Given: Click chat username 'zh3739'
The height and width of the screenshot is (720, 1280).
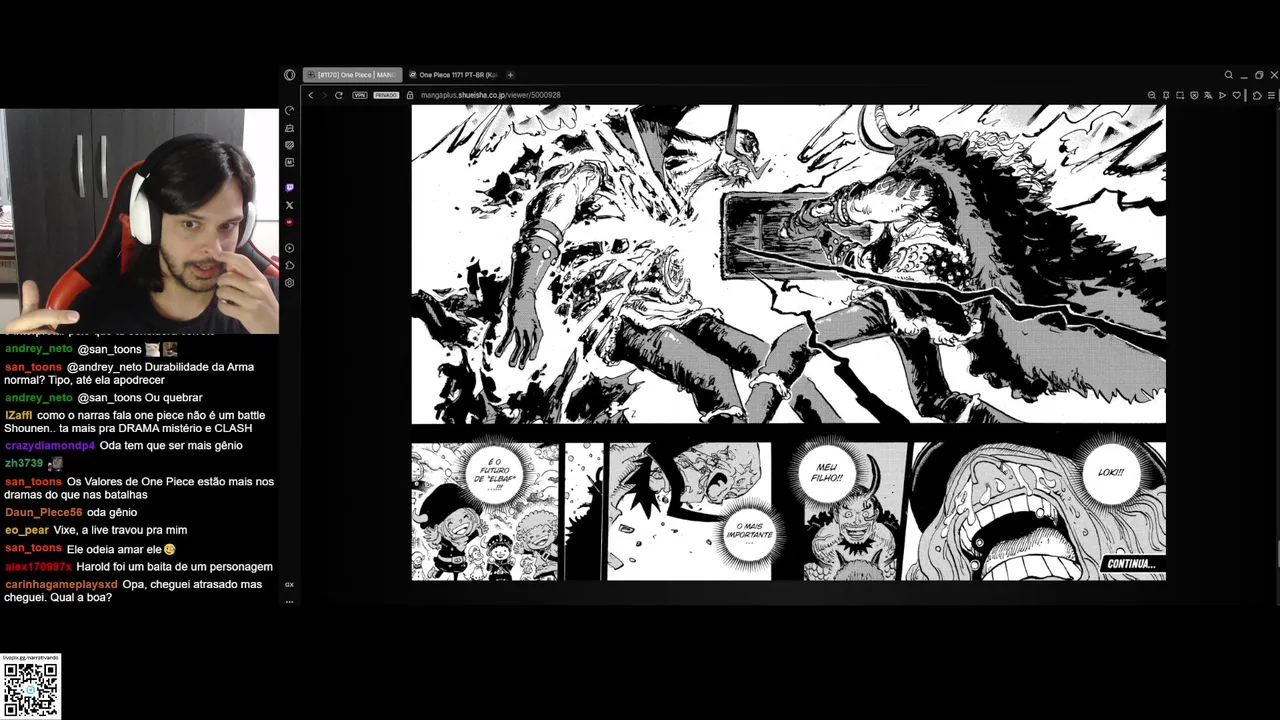Looking at the screenshot, I should (x=24, y=464).
